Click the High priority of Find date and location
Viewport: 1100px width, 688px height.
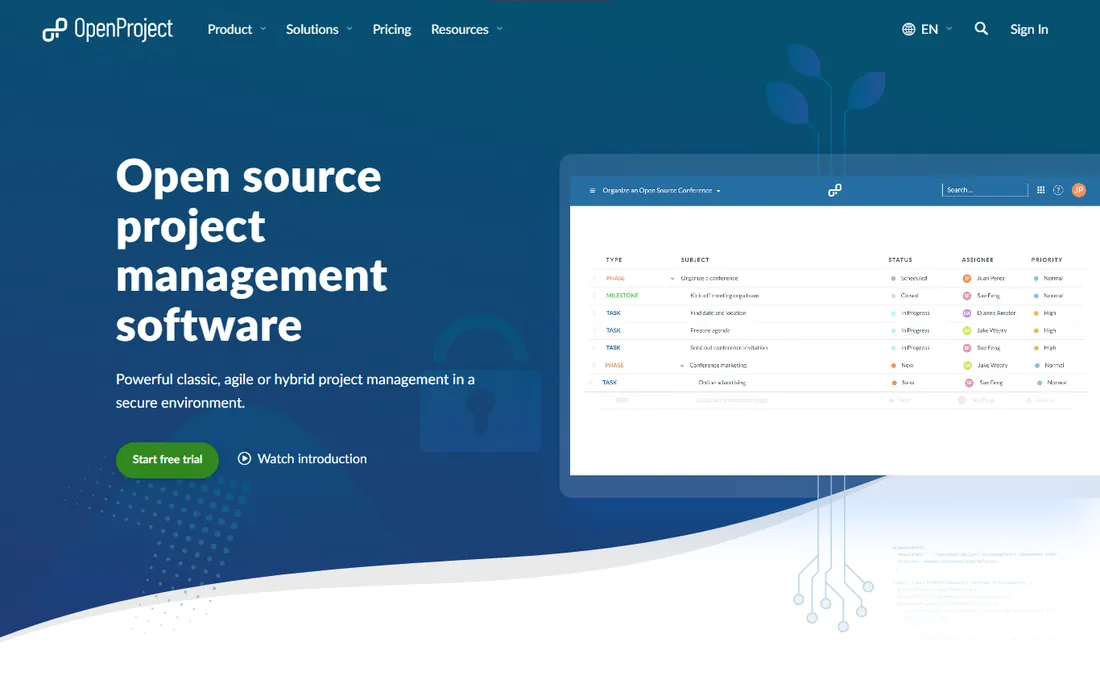[x=1049, y=313]
